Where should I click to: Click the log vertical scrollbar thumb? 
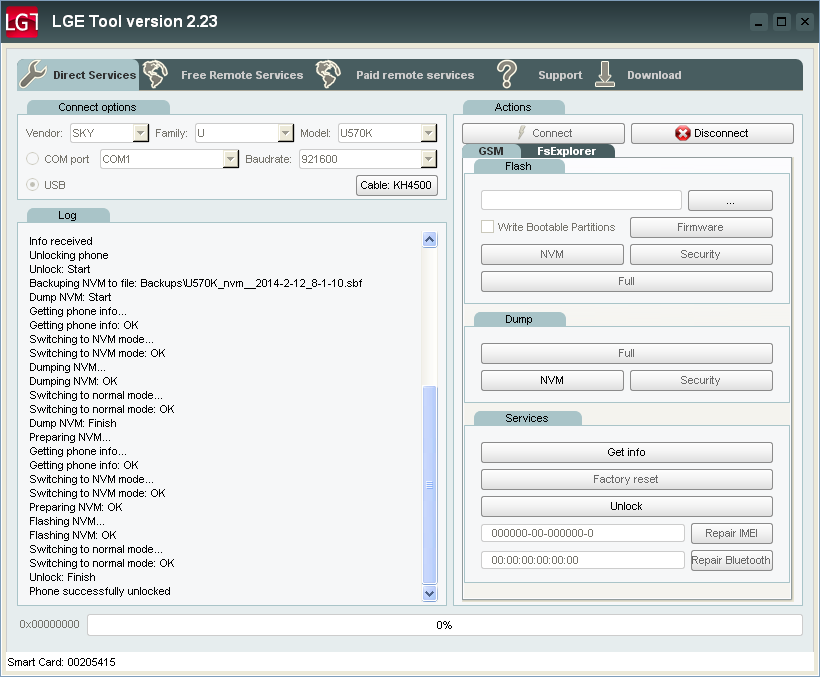[x=429, y=485]
